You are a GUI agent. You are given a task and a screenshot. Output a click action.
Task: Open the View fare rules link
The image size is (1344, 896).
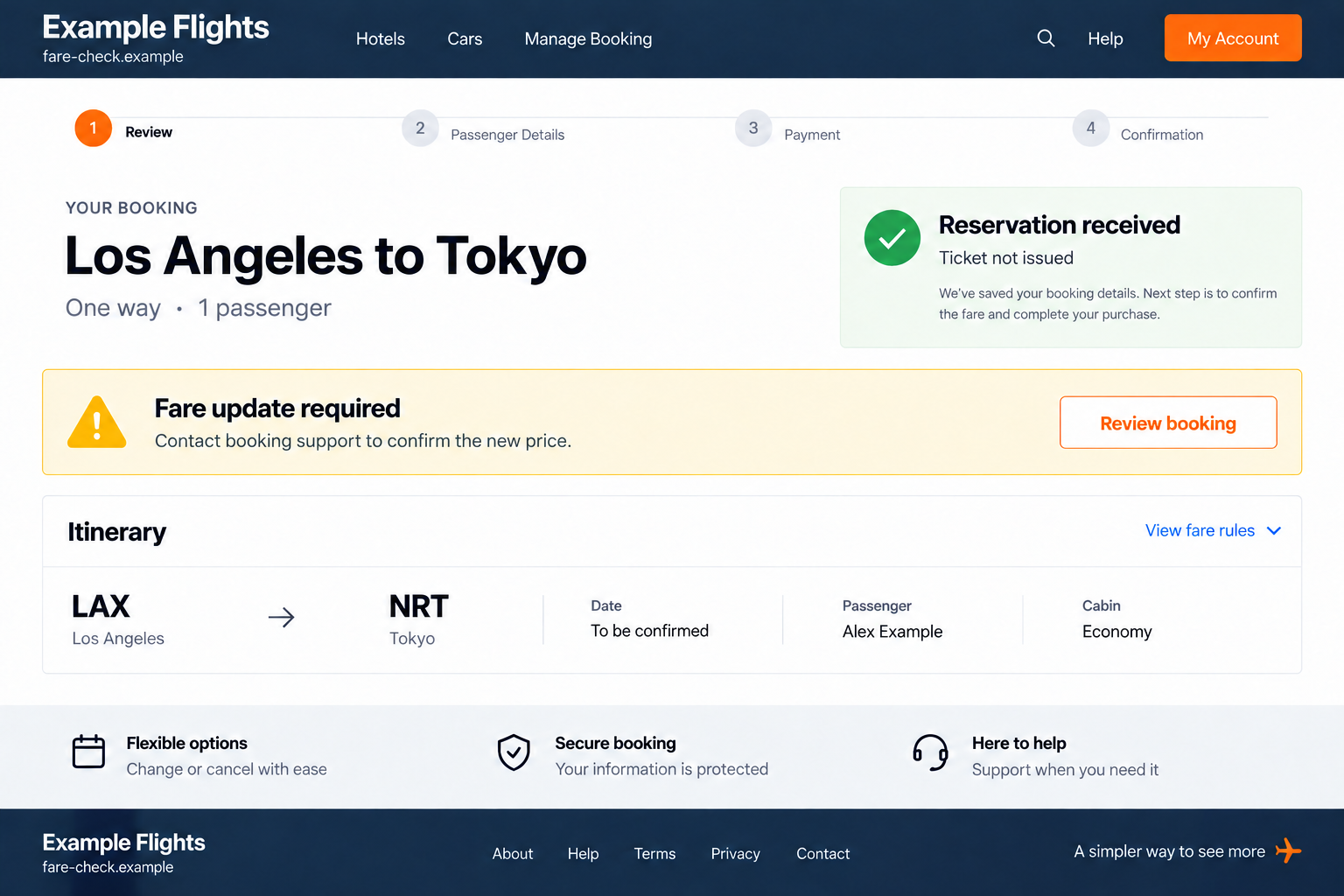[1200, 530]
